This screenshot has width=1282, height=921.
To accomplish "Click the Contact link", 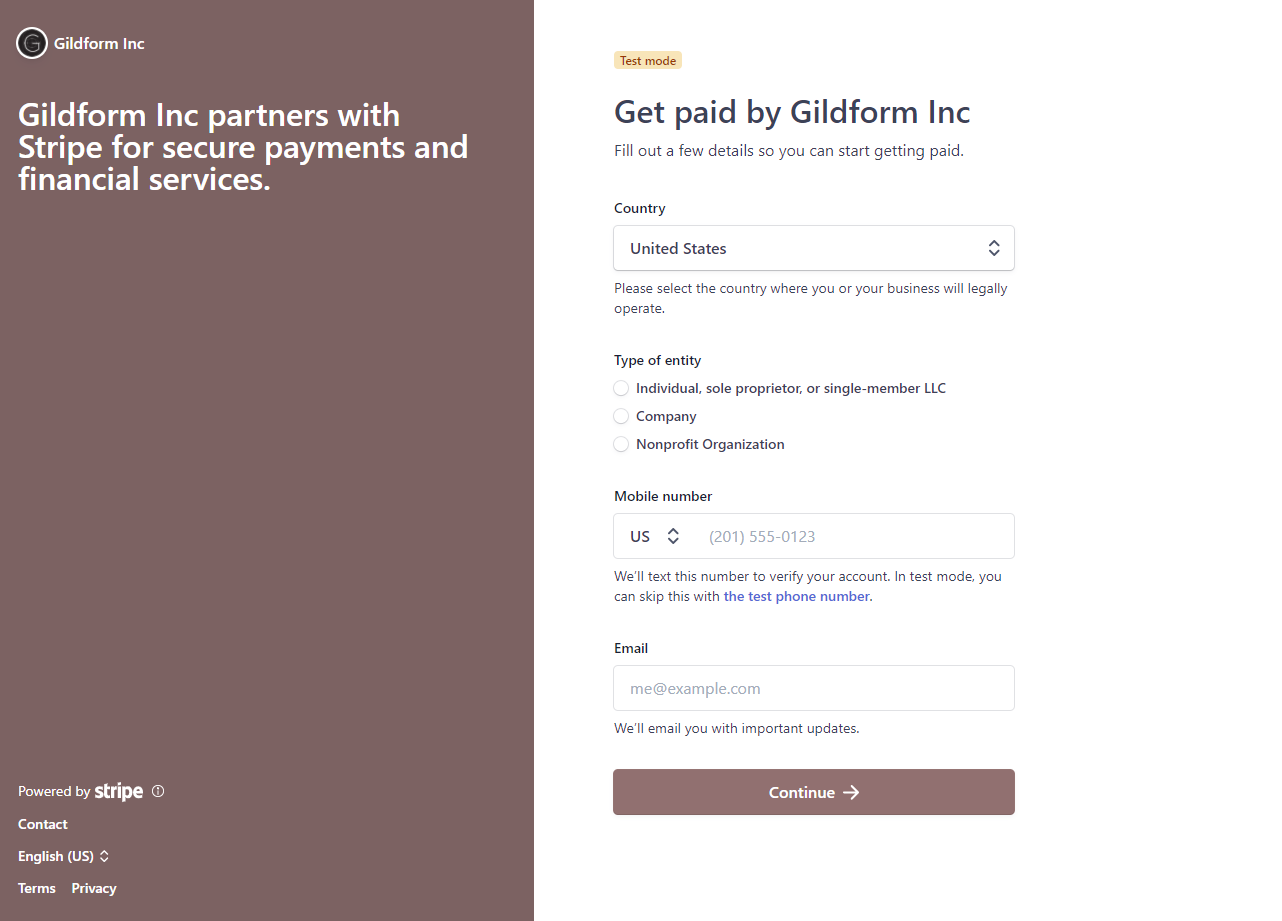I will click(x=43, y=824).
